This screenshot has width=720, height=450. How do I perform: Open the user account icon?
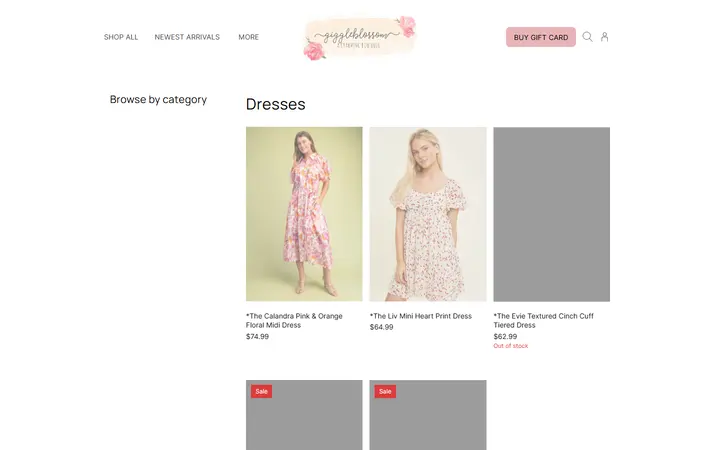point(604,37)
